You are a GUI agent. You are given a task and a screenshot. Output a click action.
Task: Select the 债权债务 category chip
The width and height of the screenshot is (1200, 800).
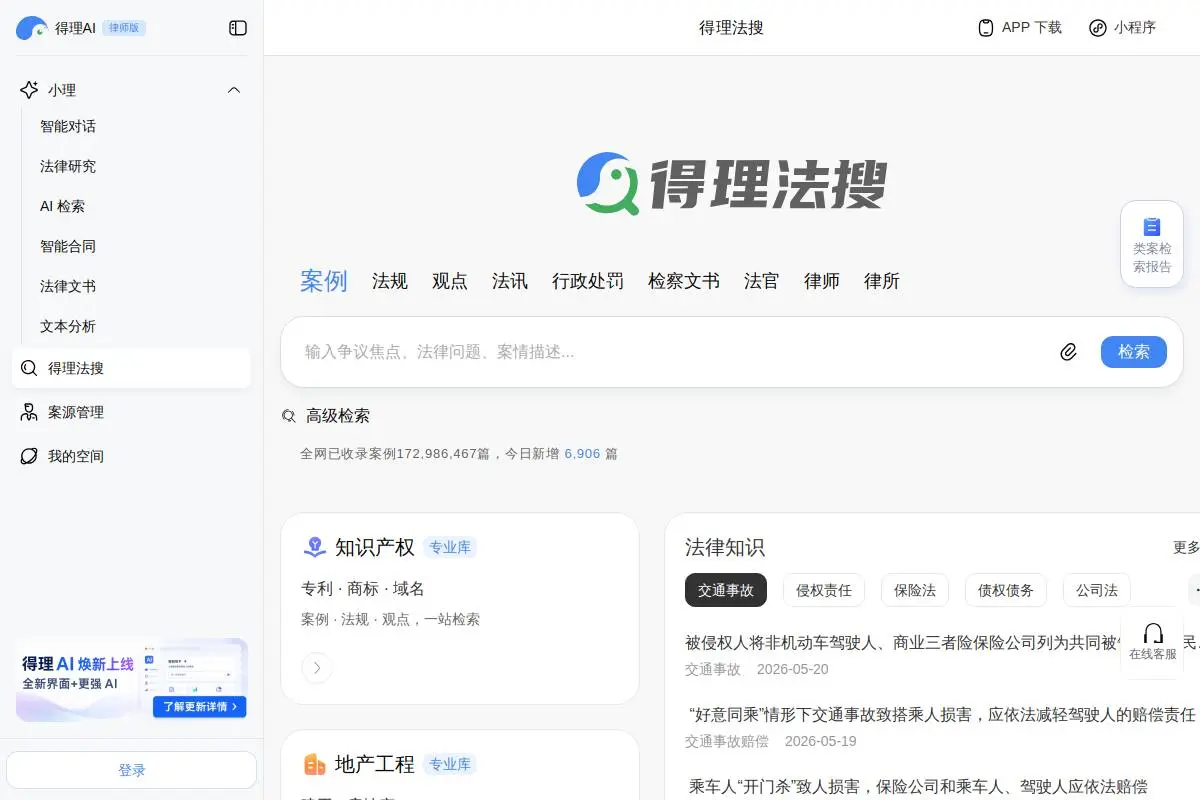point(1006,590)
